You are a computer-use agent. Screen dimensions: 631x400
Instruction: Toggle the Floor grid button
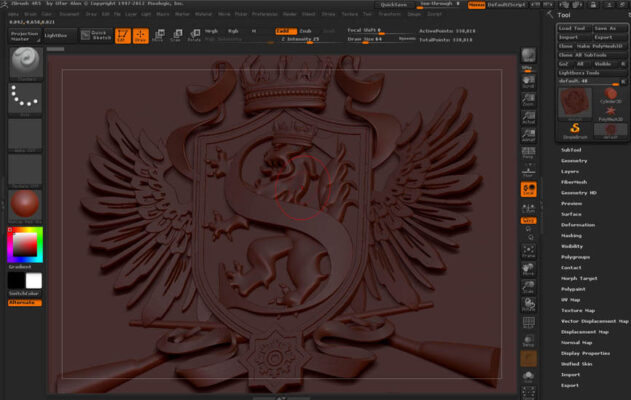coord(528,171)
